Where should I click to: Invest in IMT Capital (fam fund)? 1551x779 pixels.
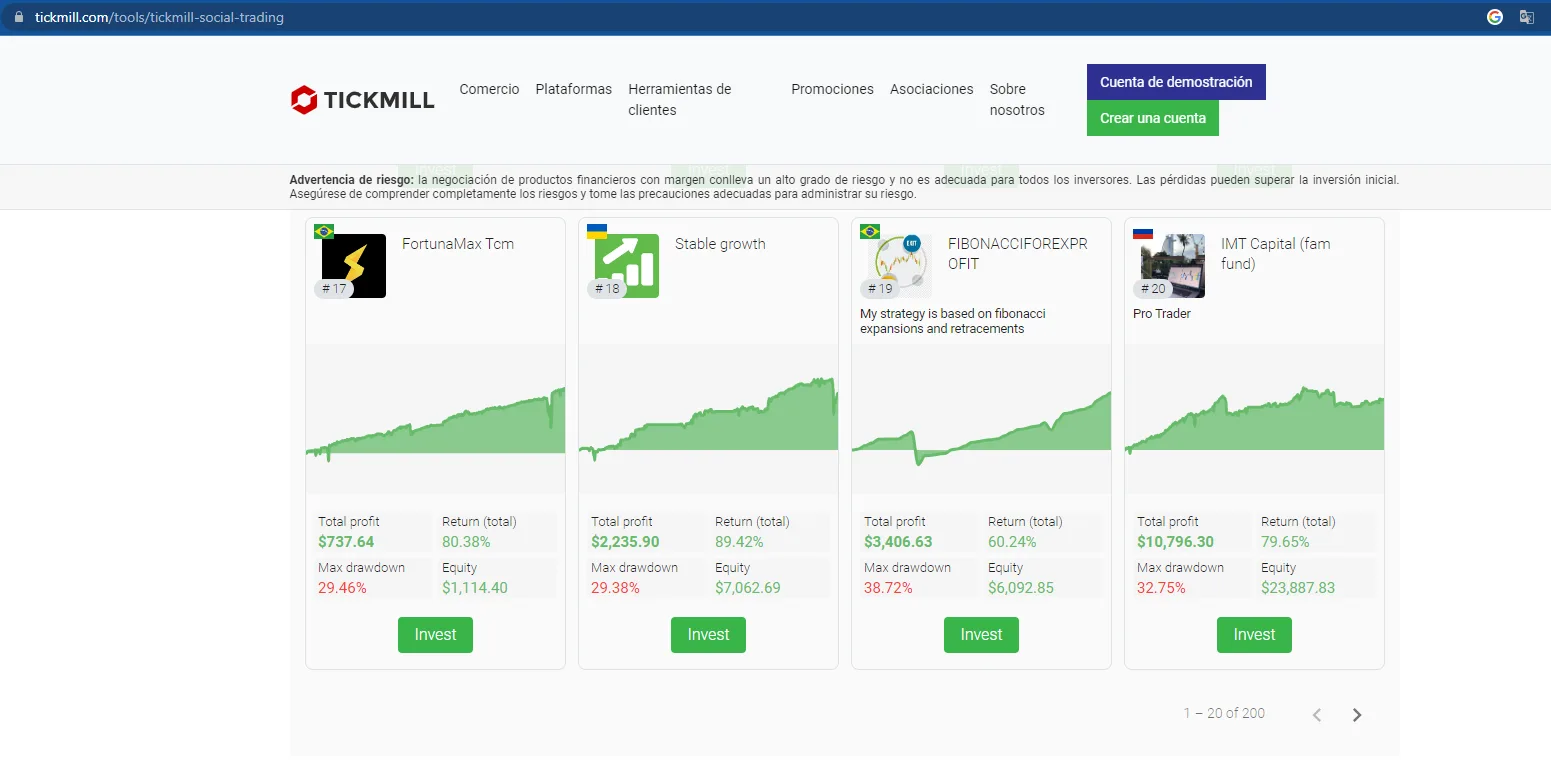(x=1254, y=635)
